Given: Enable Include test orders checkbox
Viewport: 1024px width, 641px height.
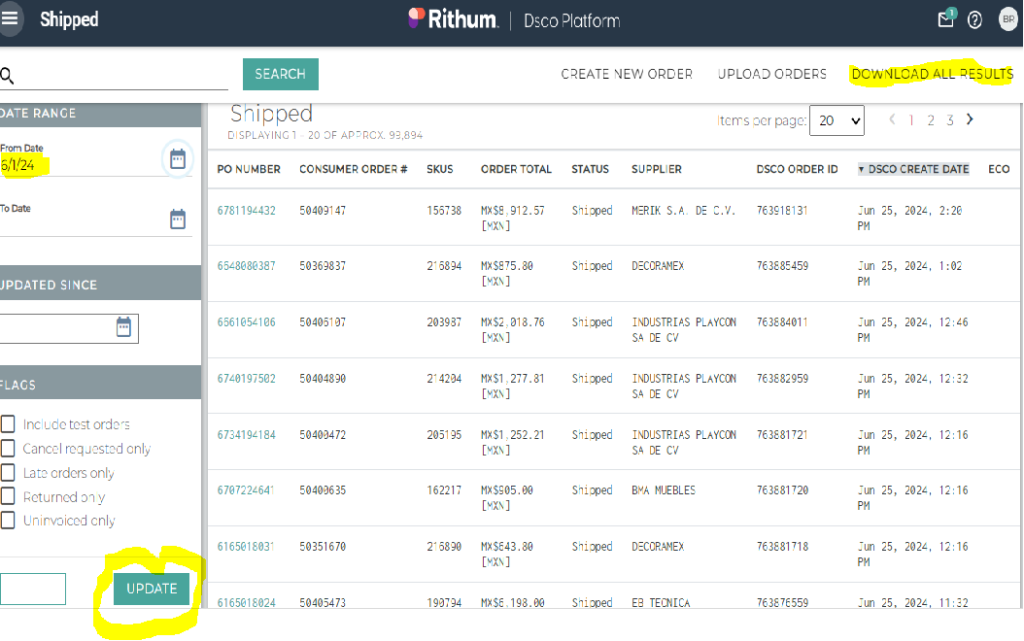Looking at the screenshot, I should (8, 424).
